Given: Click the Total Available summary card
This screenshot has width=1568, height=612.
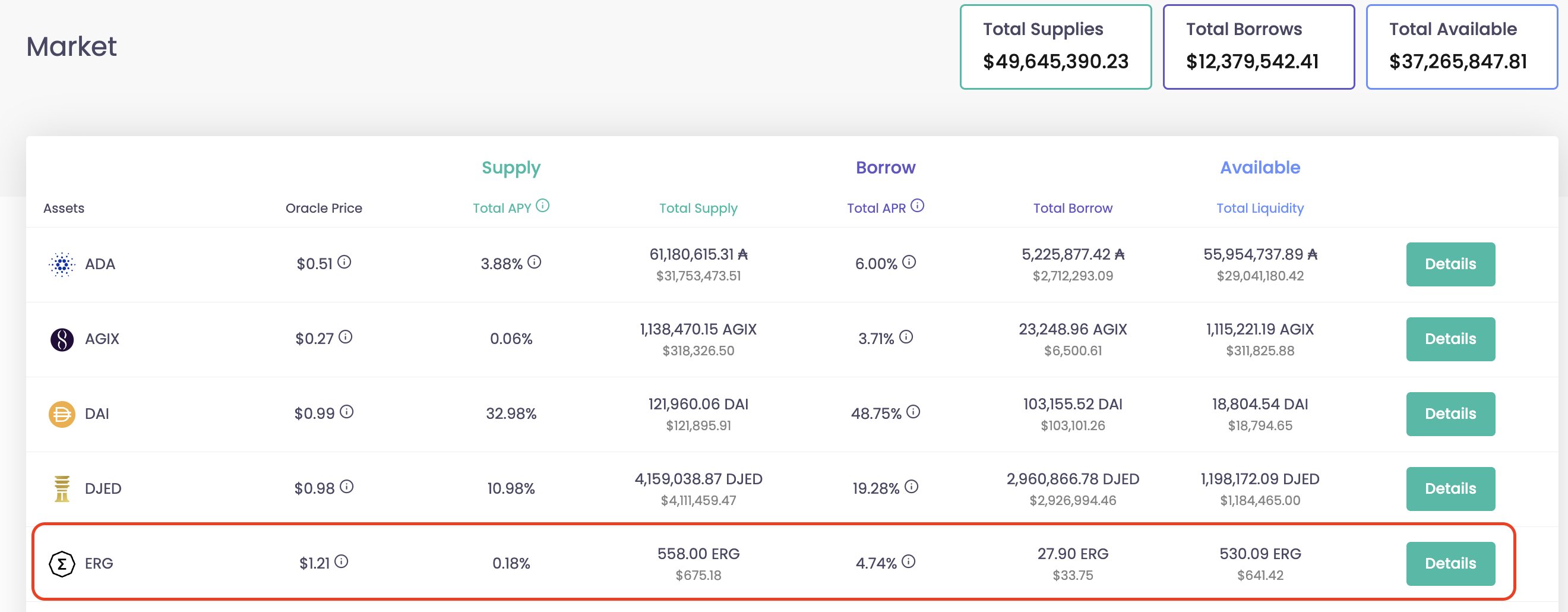Looking at the screenshot, I should click(1462, 47).
